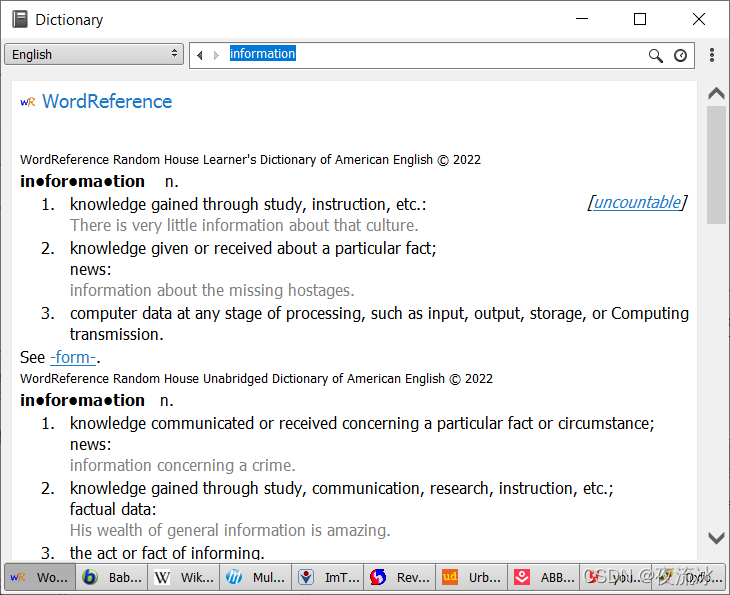Click example 'information concerning a crime.'
This screenshot has width=730, height=595.
click(182, 466)
